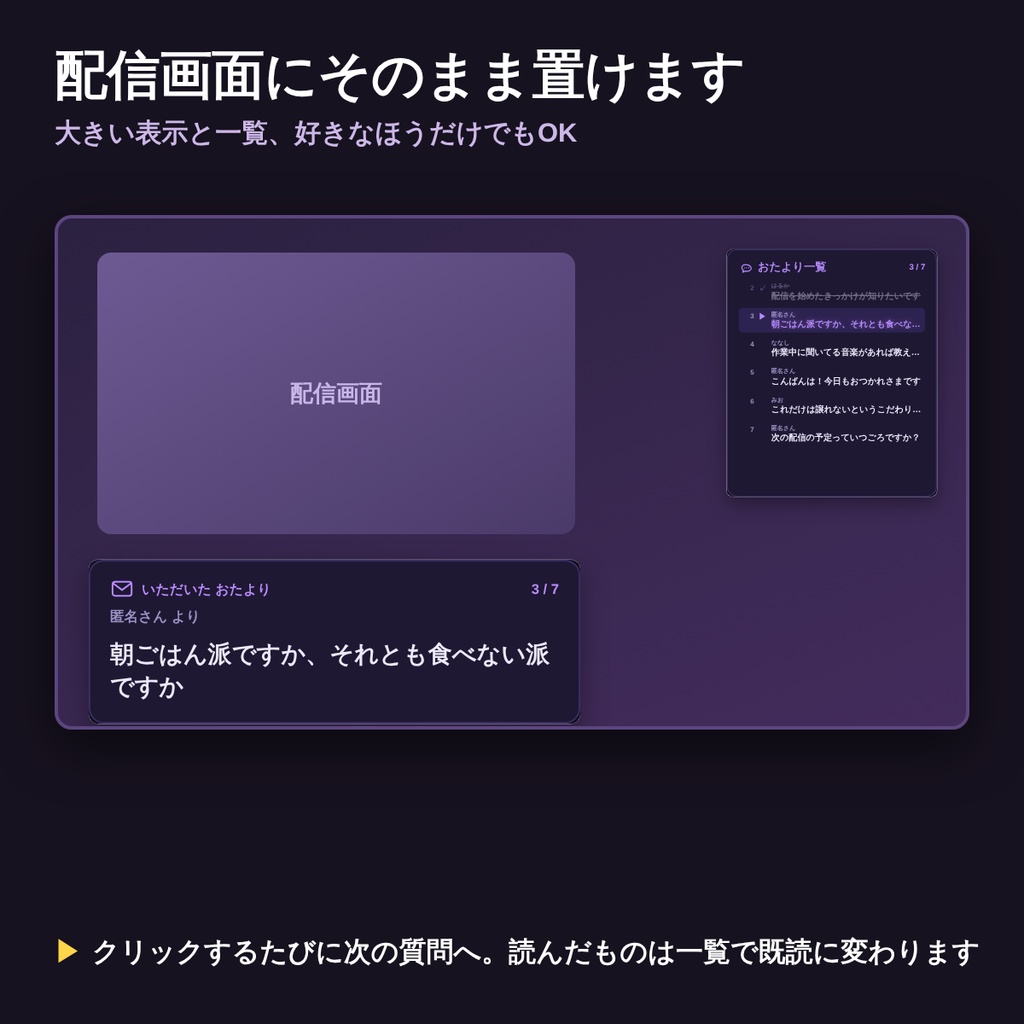
Task: Select the 次の配信の予定っていつごろですか？ entry
Action: (x=845, y=438)
